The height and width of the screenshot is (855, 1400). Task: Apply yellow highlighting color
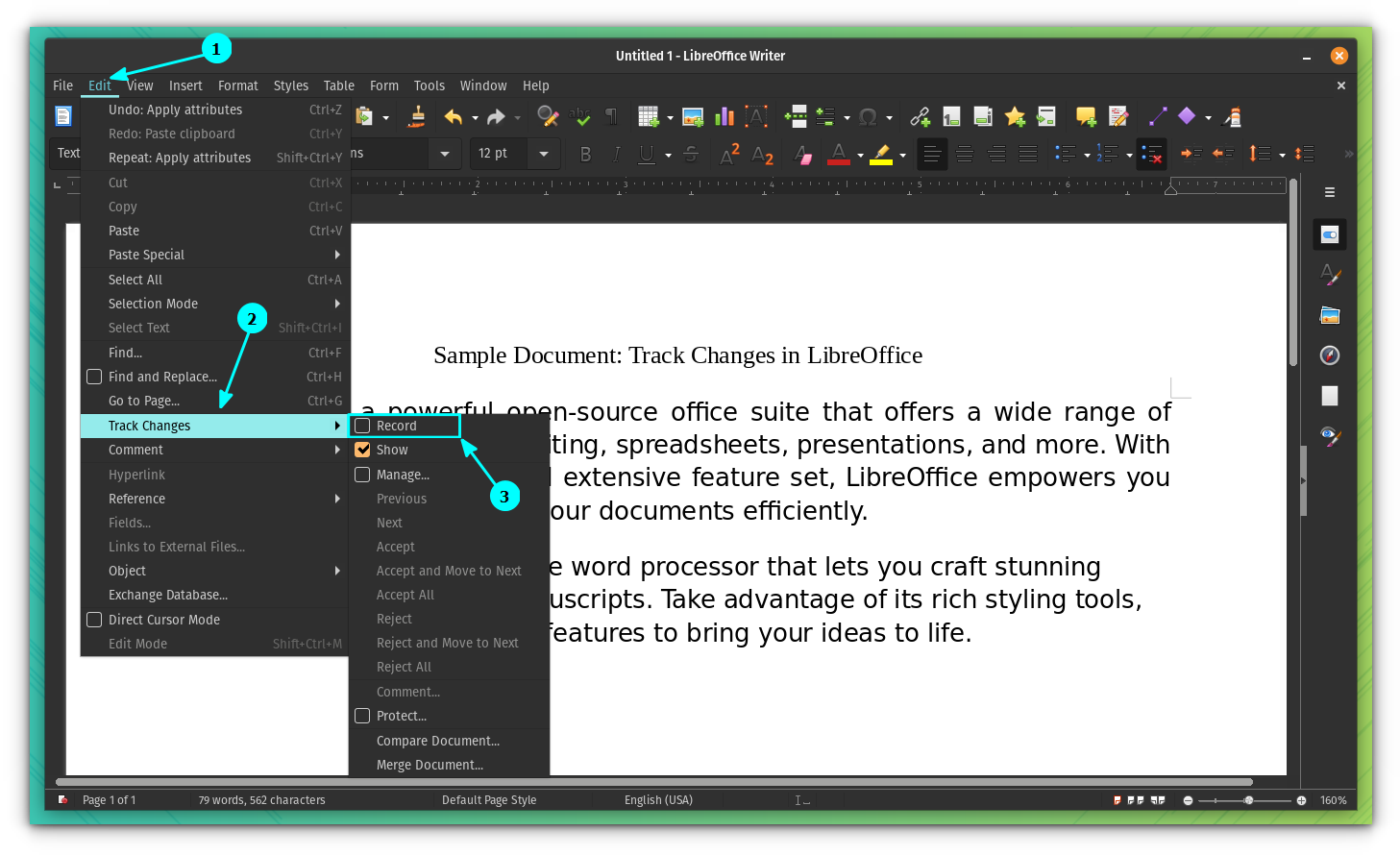[x=881, y=154]
